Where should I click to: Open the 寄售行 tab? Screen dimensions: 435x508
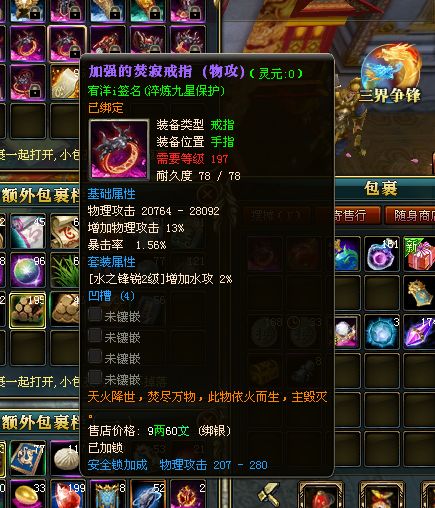tap(358, 216)
